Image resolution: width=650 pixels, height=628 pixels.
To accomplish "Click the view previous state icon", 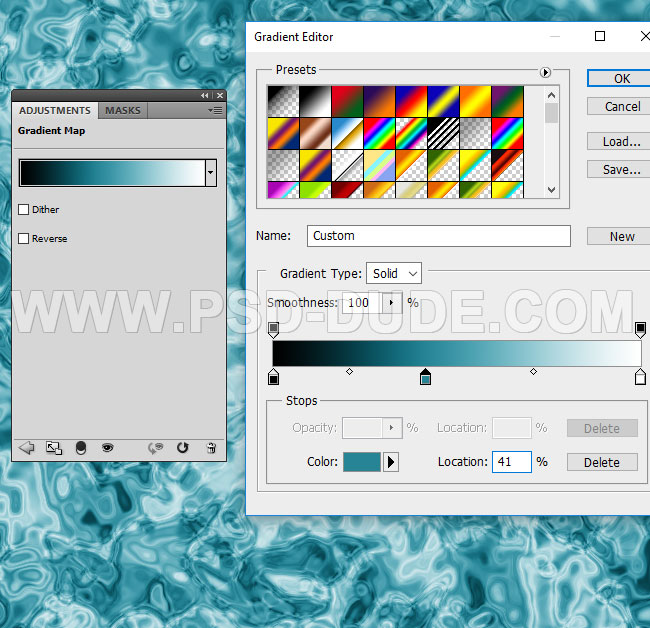I will tap(155, 448).
